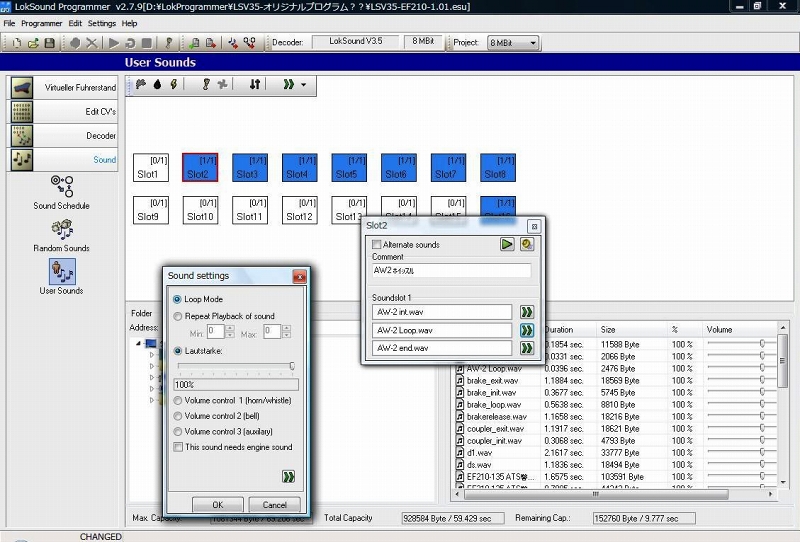Click green arrow next to AW-2 int.wav
Image resolution: width=800 pixels, height=542 pixels.
[527, 312]
